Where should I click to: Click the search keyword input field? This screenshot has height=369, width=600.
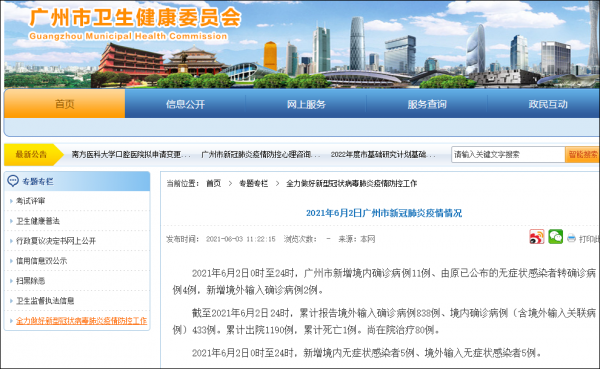pos(508,155)
